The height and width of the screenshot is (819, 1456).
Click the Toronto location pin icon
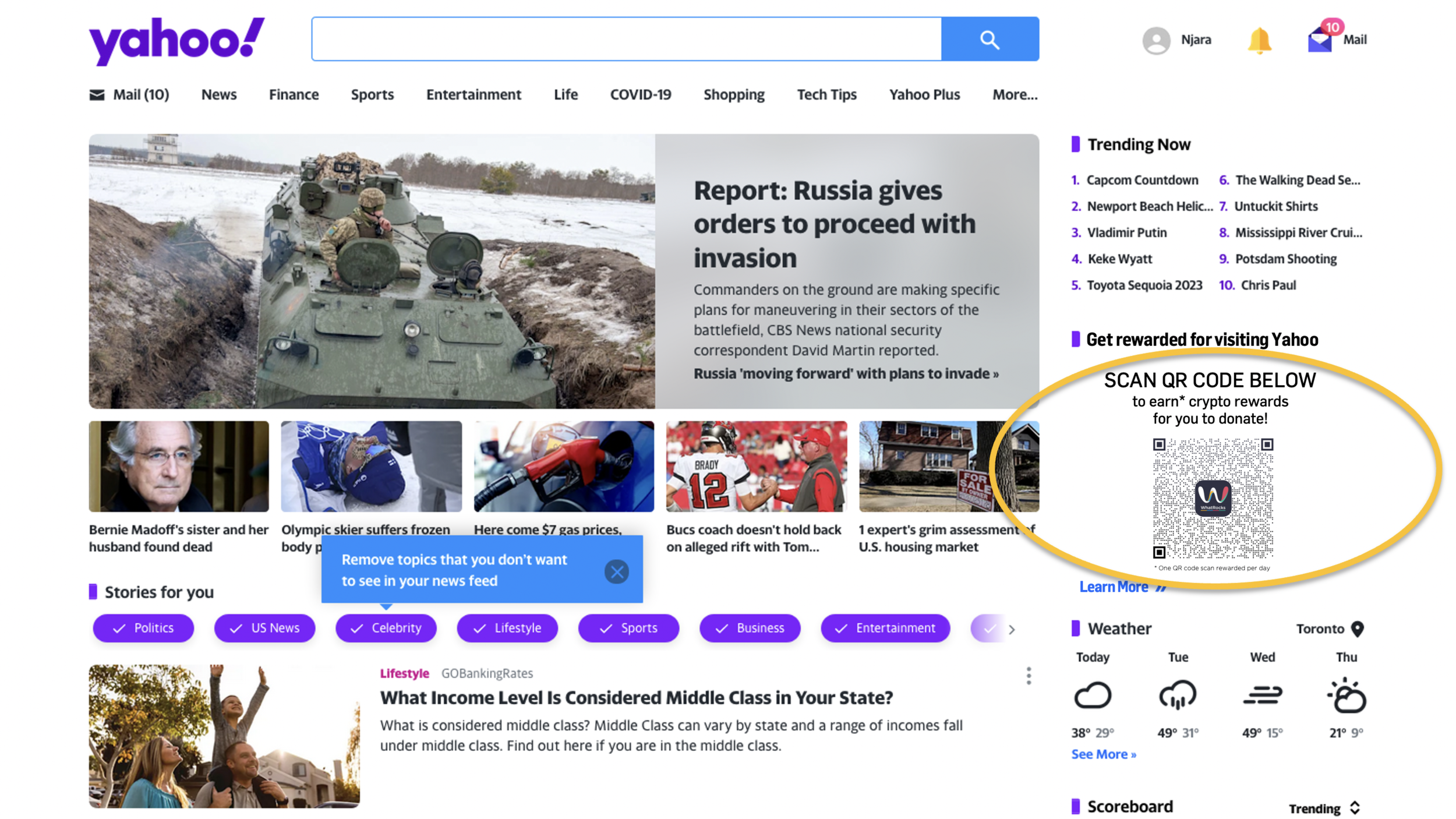click(1357, 629)
